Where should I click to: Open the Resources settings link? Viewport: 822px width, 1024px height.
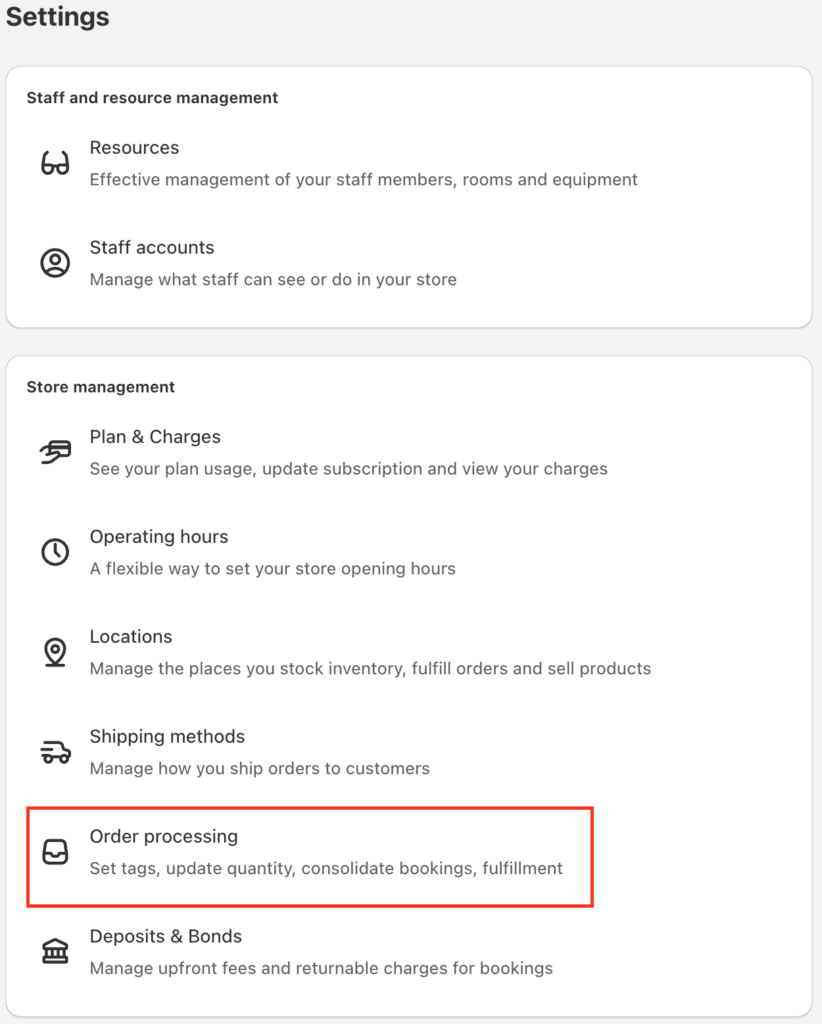[x=134, y=148]
